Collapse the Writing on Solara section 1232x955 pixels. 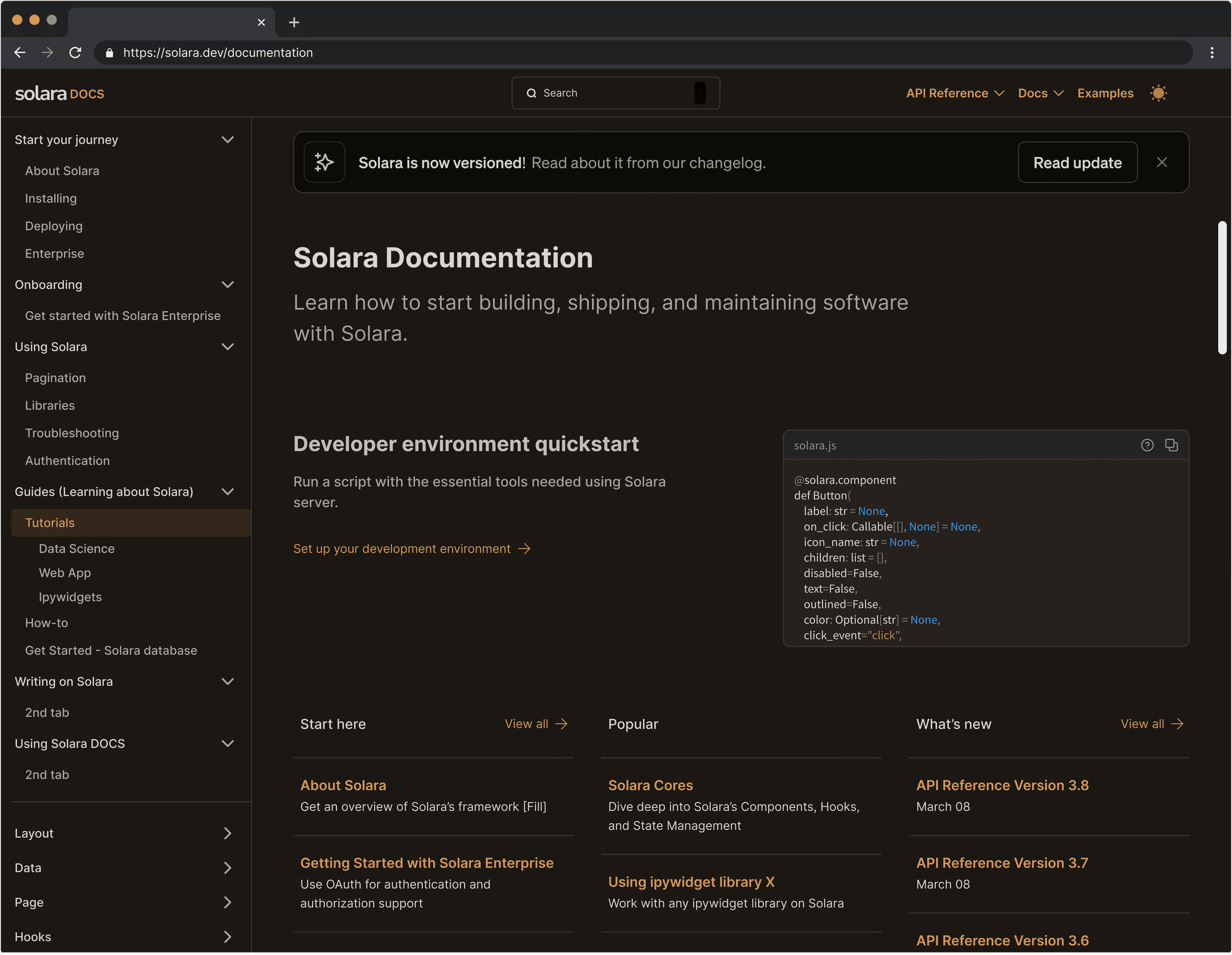click(227, 682)
